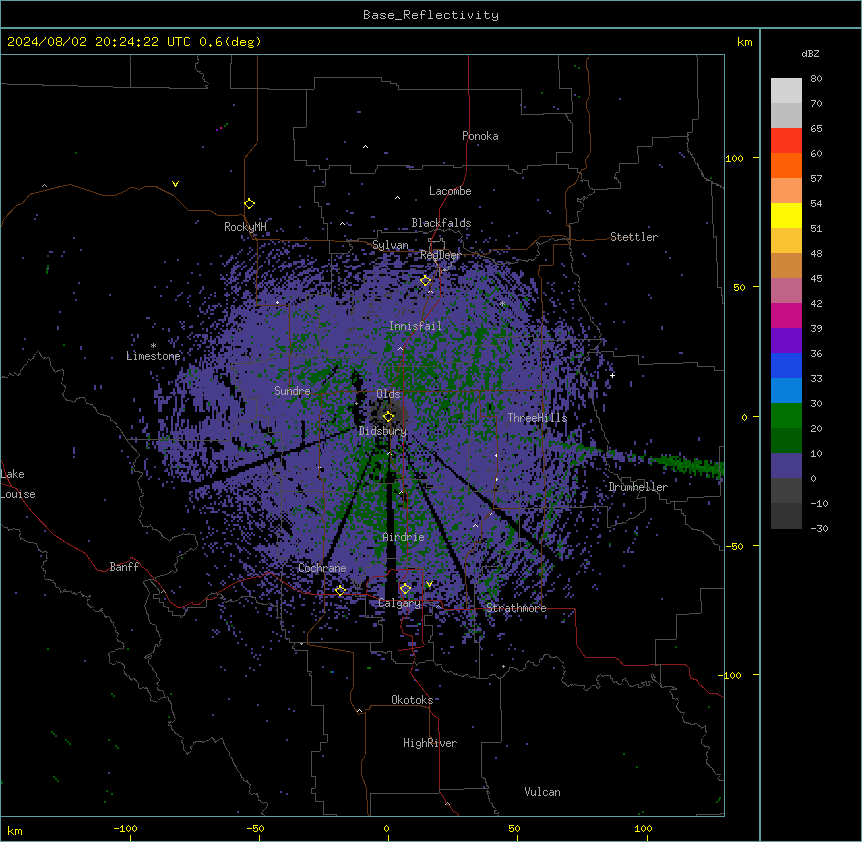Click the Blackfalds label
Screen dimensions: 862x842
click(x=441, y=223)
